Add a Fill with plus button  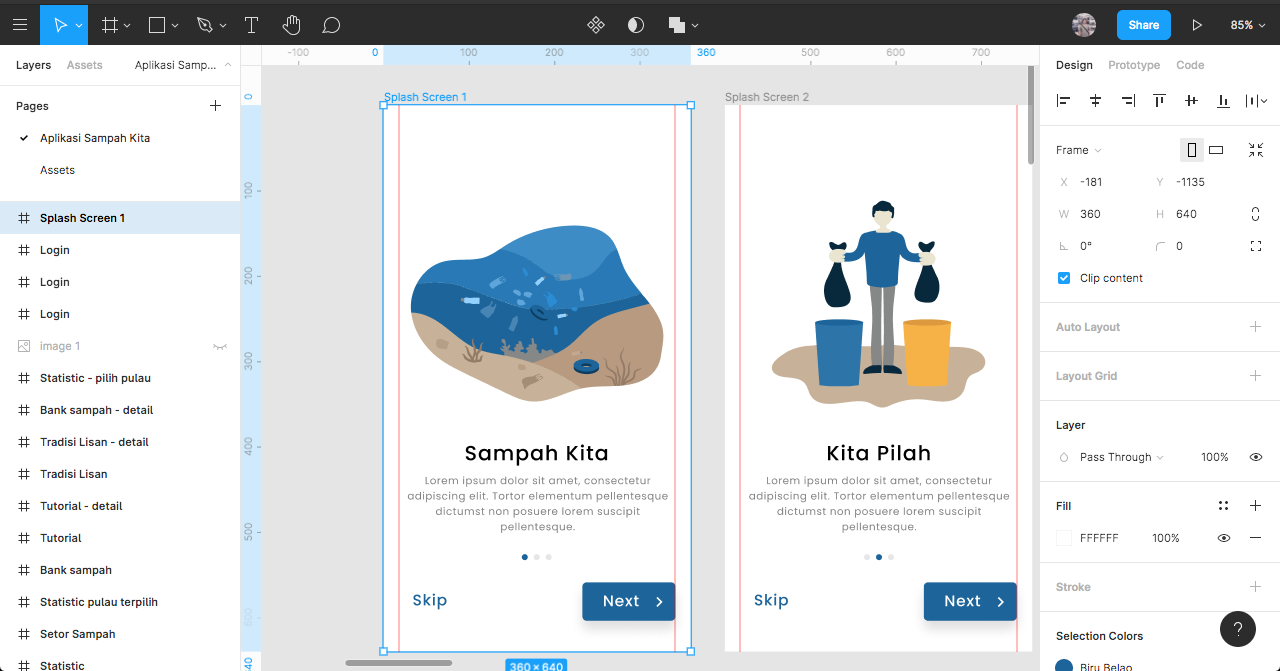point(1255,506)
